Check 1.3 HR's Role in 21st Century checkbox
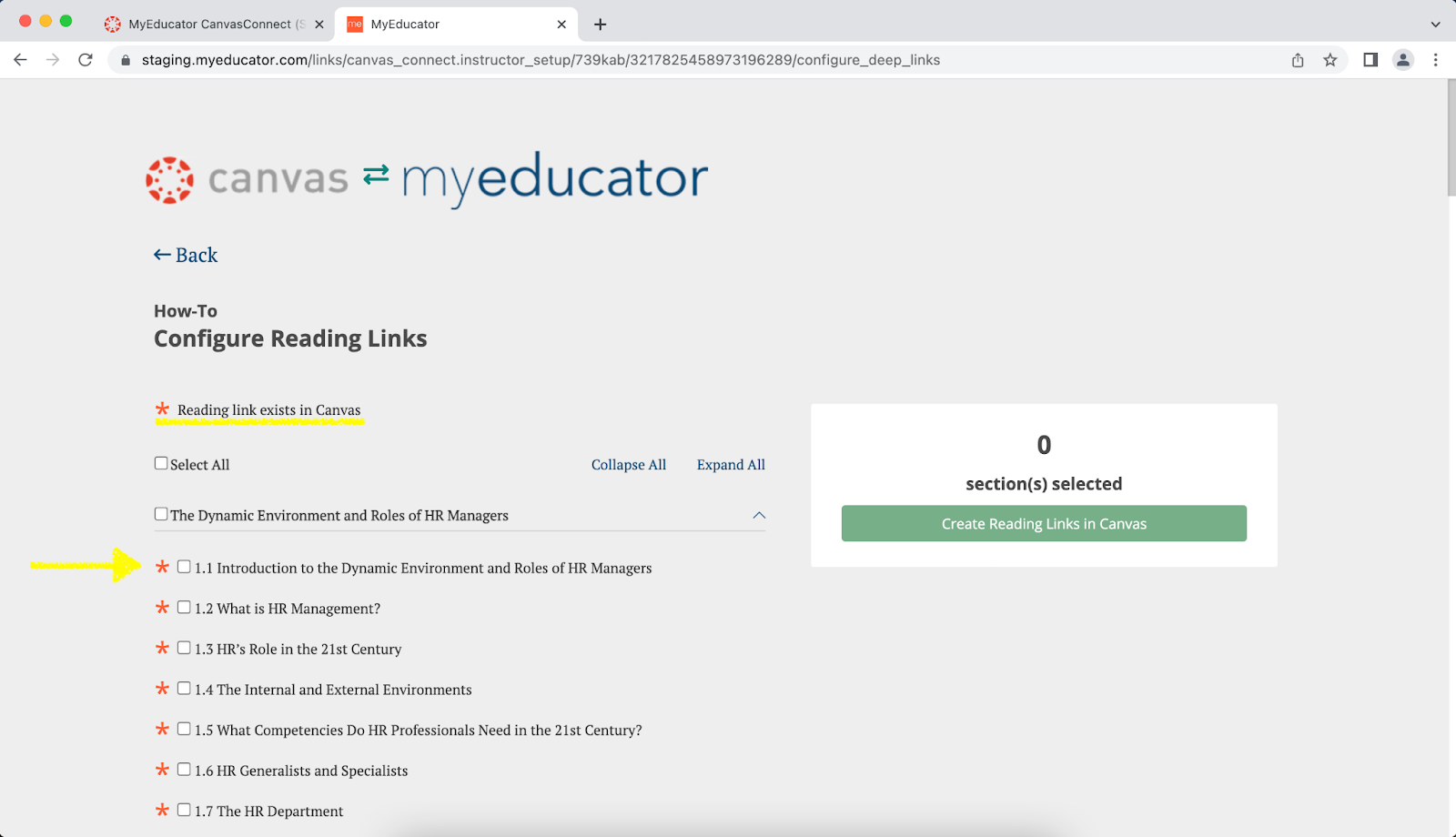1456x837 pixels. point(184,648)
